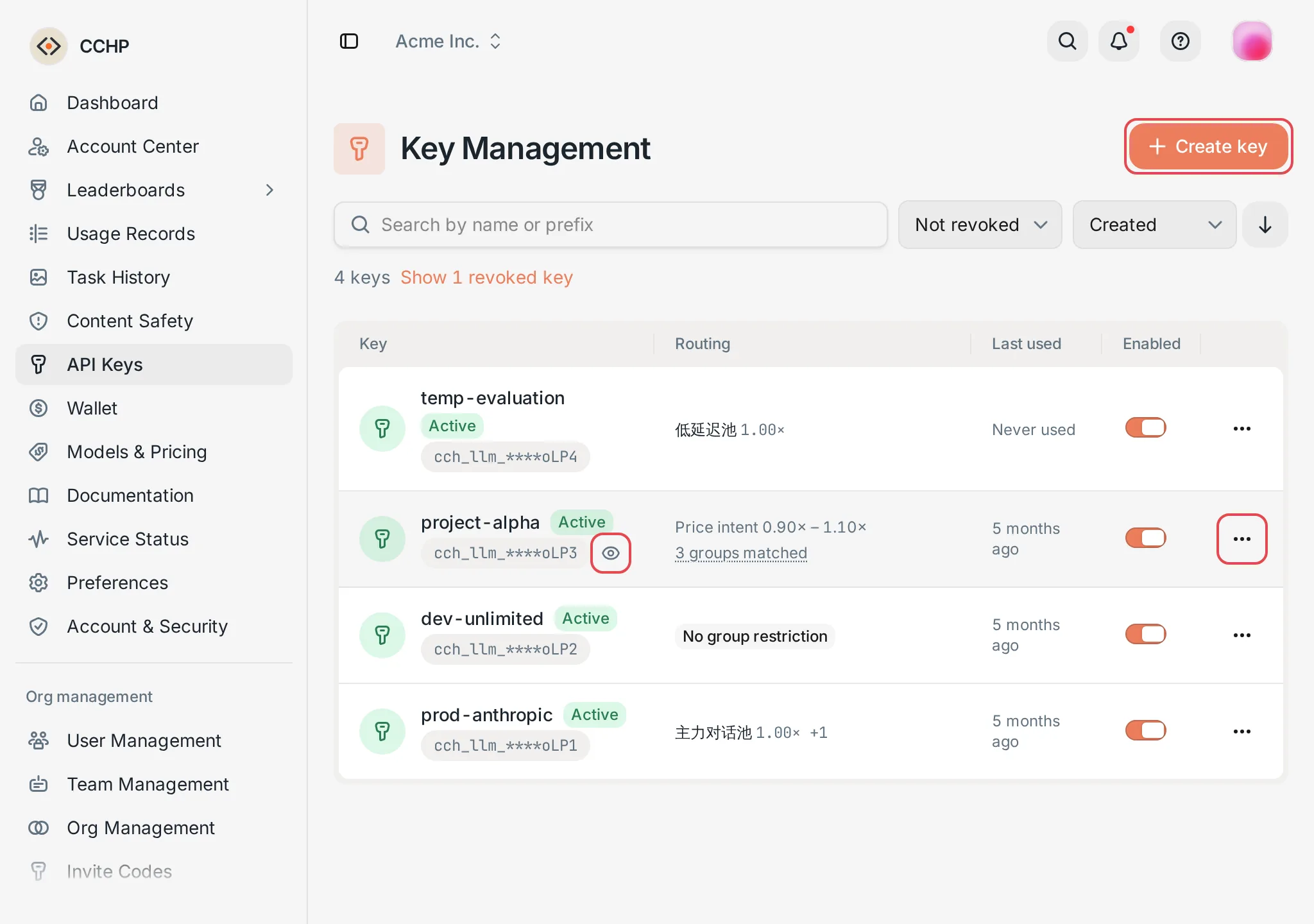Open Account & Security
Screen dimensions: 1314x924
pos(154,626)
